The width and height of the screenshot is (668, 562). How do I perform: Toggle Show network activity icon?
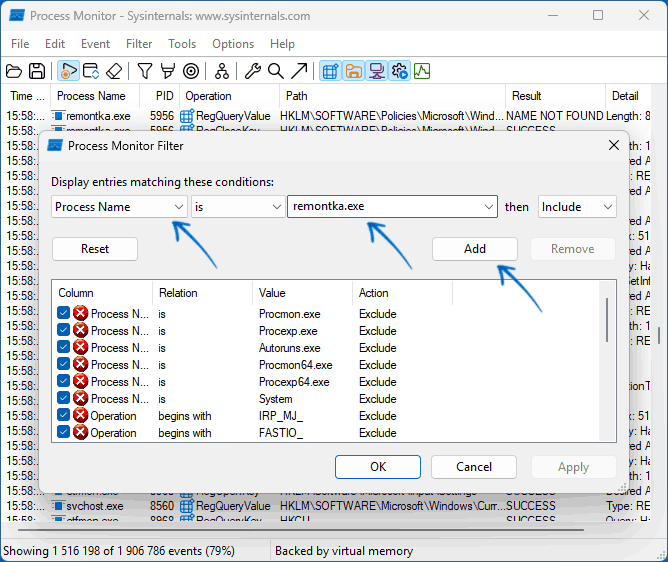[377, 71]
